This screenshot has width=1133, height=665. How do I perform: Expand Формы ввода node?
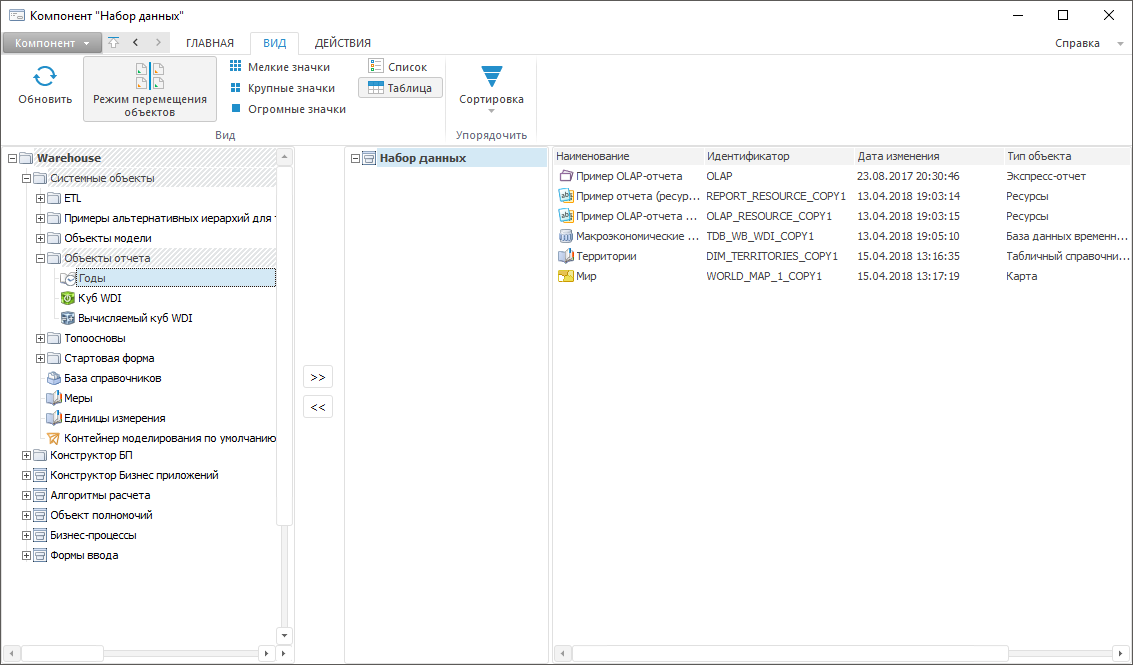26,556
